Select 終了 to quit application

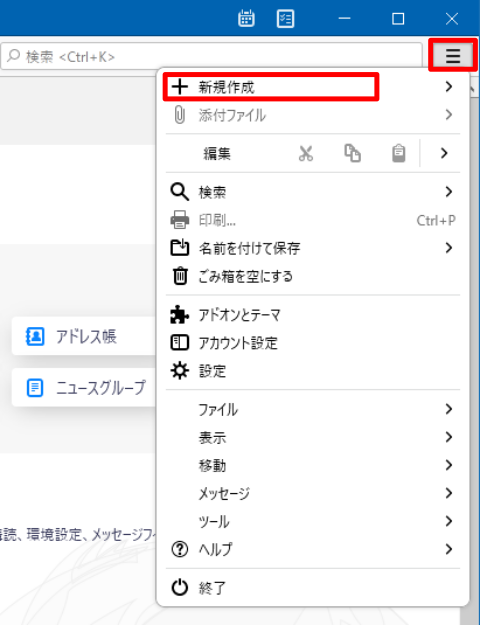[x=313, y=588]
